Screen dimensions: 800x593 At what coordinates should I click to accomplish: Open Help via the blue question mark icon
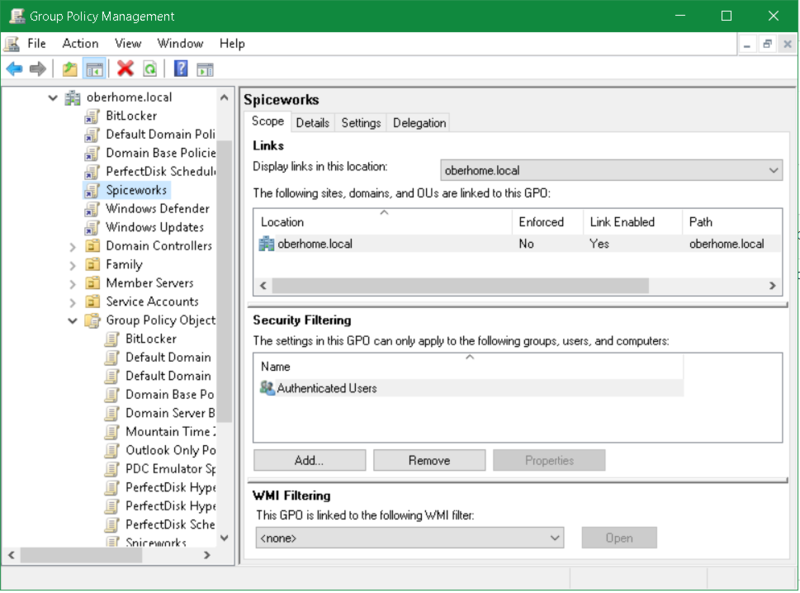pos(181,69)
